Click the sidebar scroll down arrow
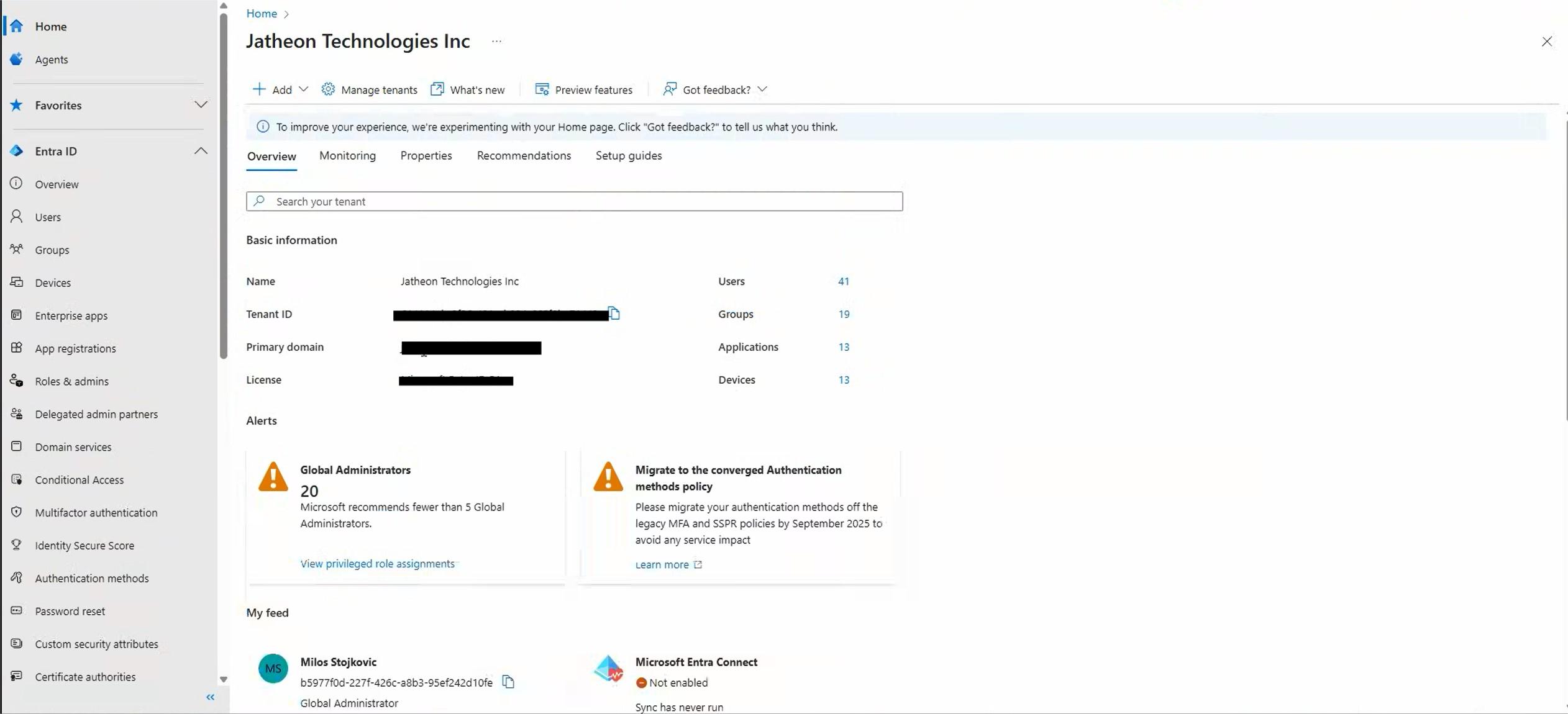 coord(224,680)
